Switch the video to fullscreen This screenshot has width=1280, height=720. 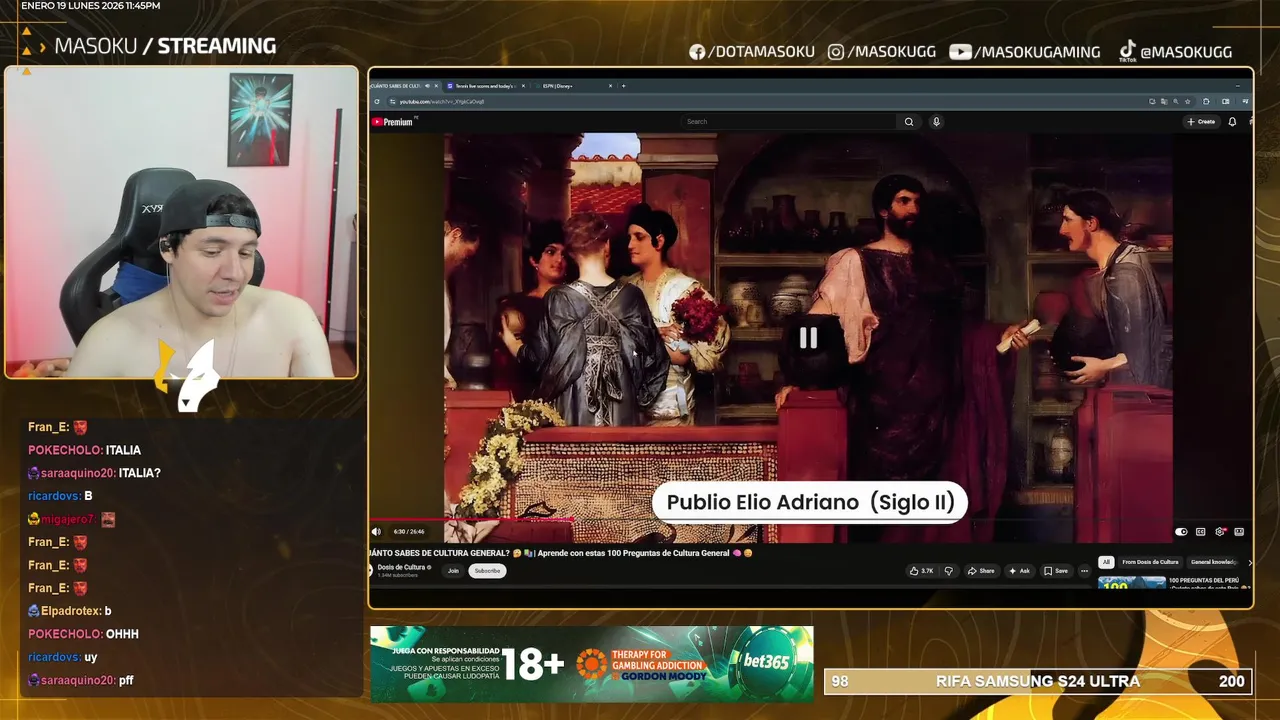1239,532
